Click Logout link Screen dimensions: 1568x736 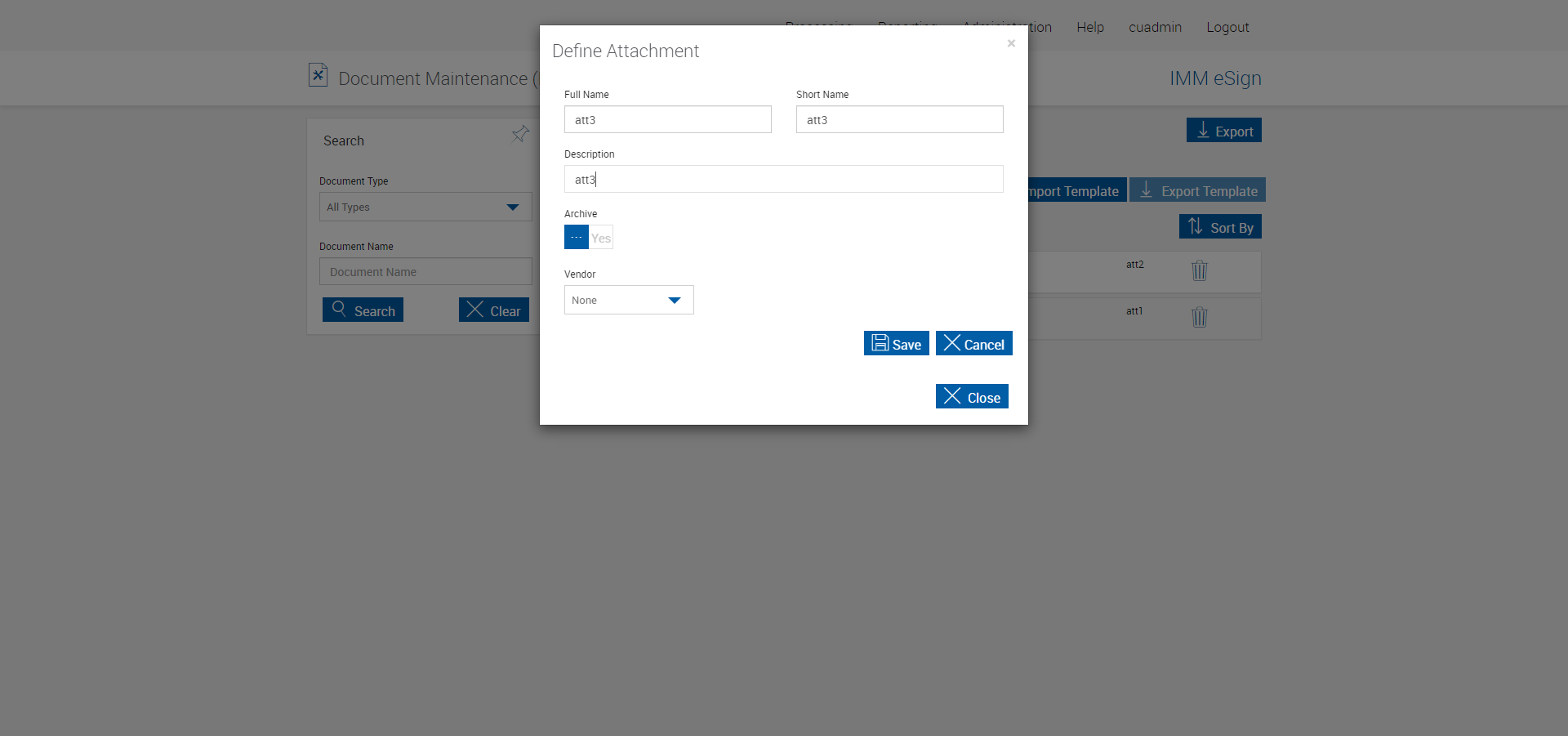[1227, 27]
